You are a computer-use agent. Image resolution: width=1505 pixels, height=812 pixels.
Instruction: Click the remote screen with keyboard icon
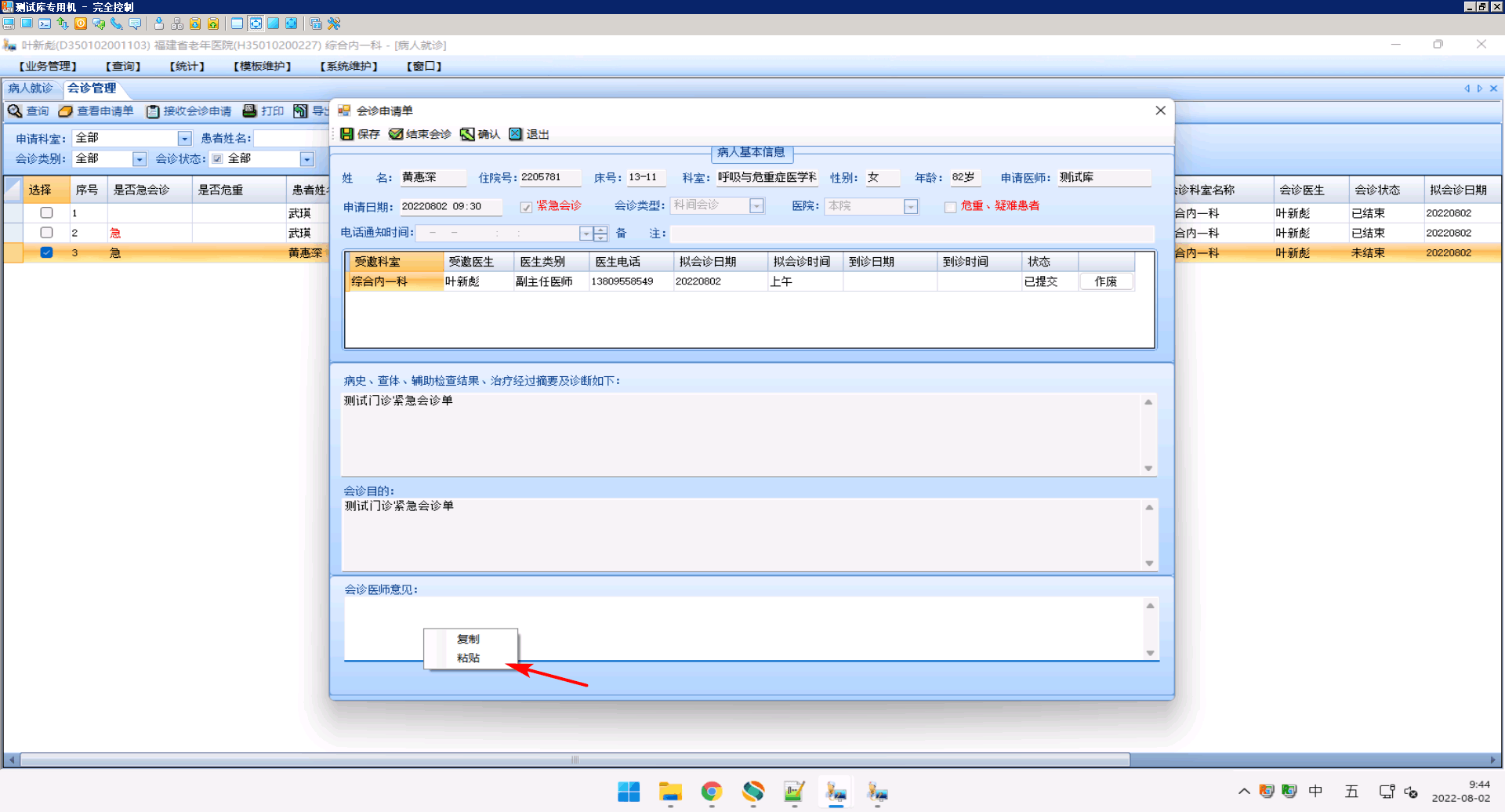point(9,24)
